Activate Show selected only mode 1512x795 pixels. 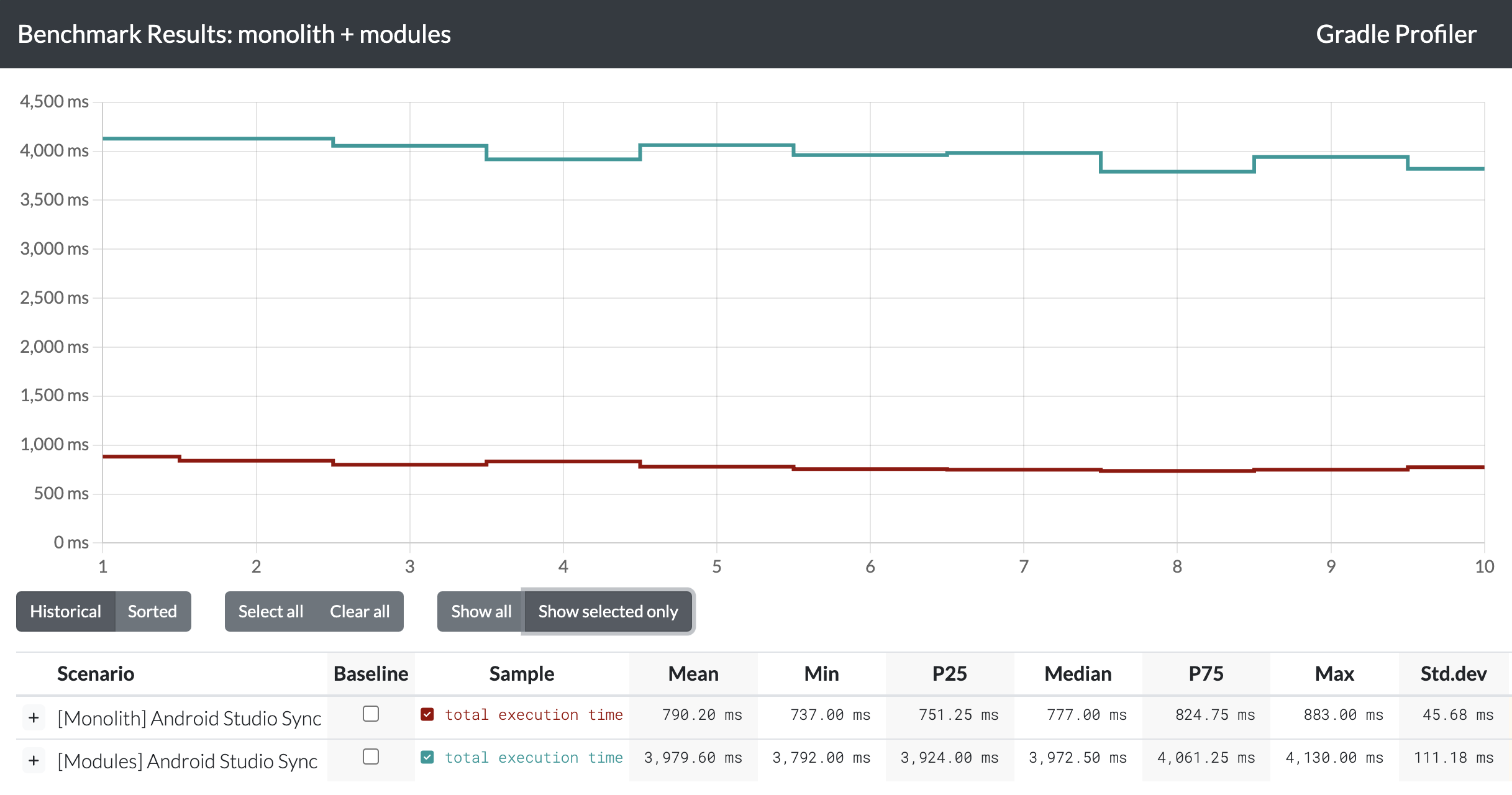point(608,611)
